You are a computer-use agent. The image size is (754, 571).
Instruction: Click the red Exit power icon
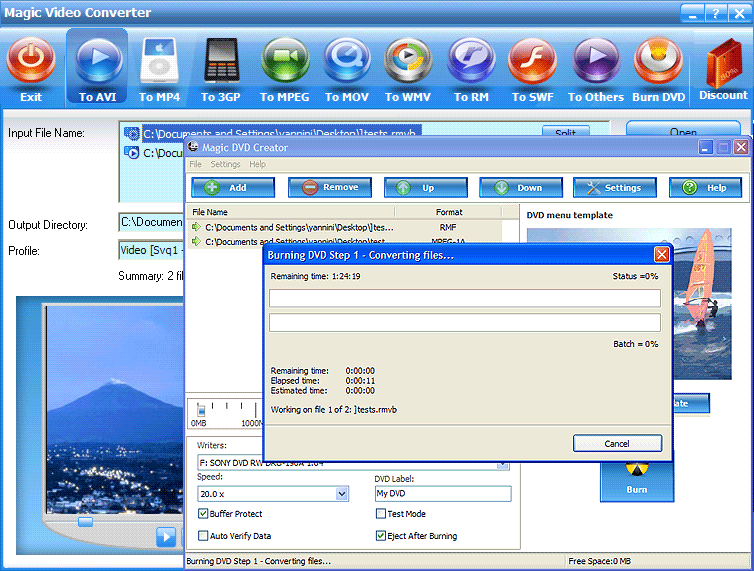[31, 62]
